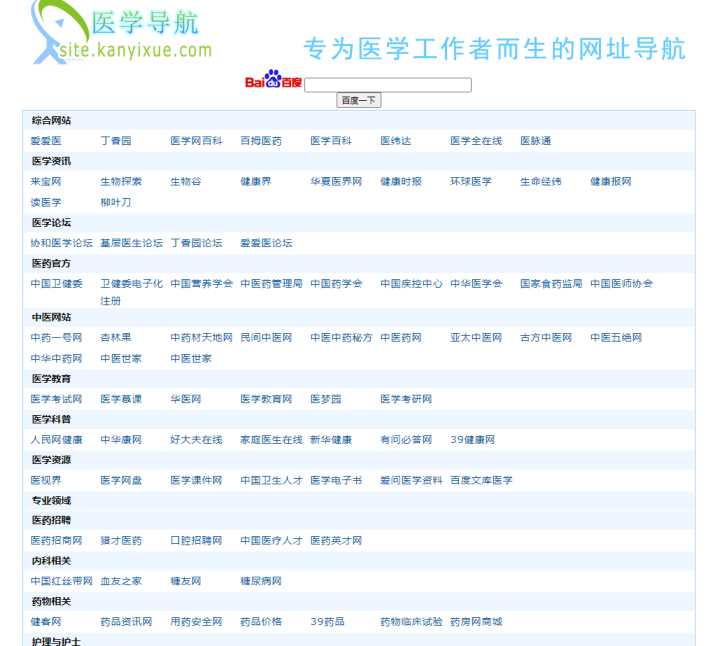Open 卫健委电子化注册 link
The width and height of the screenshot is (720, 646).
point(132,292)
